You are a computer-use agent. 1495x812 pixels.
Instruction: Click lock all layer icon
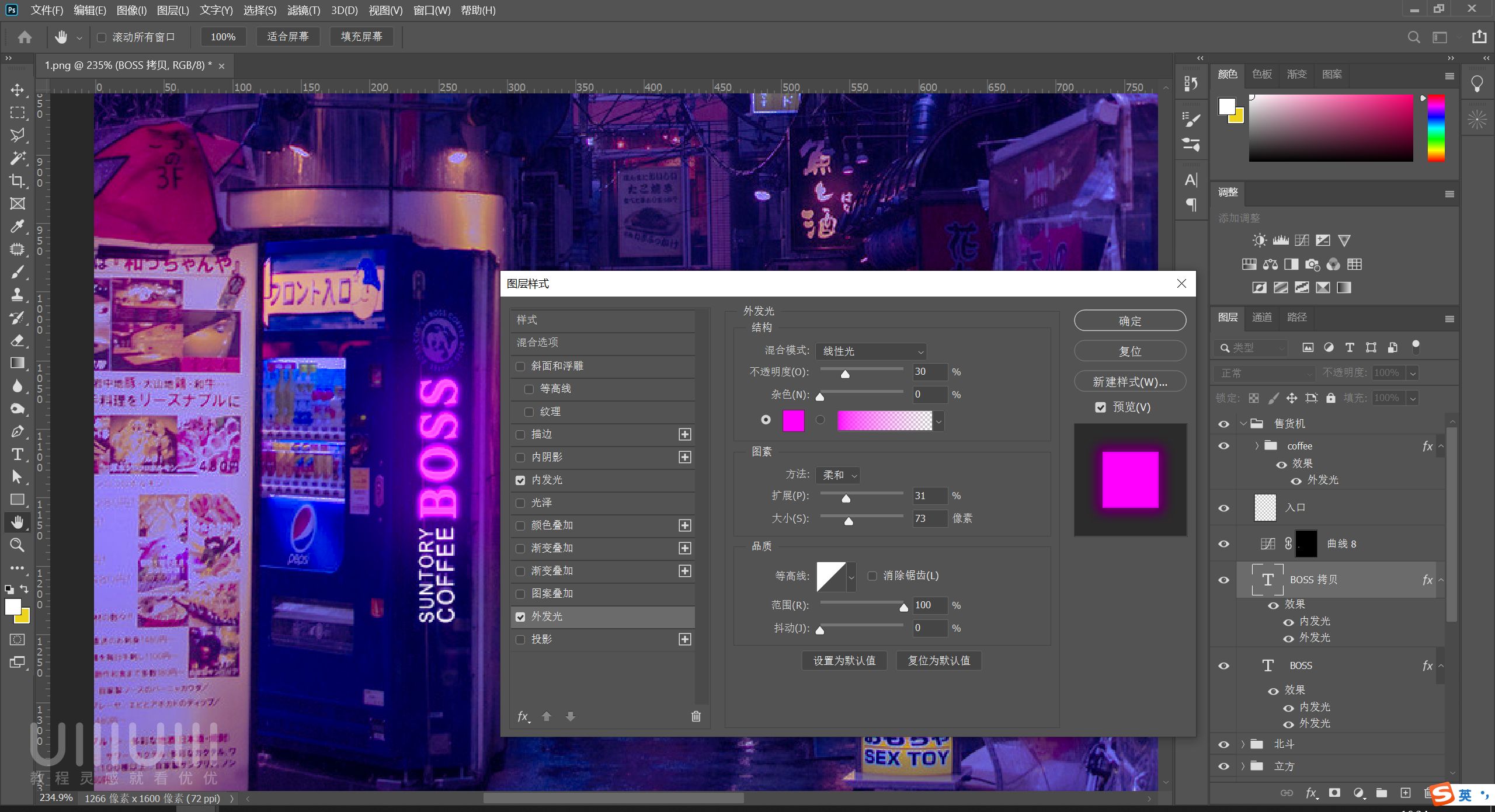tap(1331, 398)
